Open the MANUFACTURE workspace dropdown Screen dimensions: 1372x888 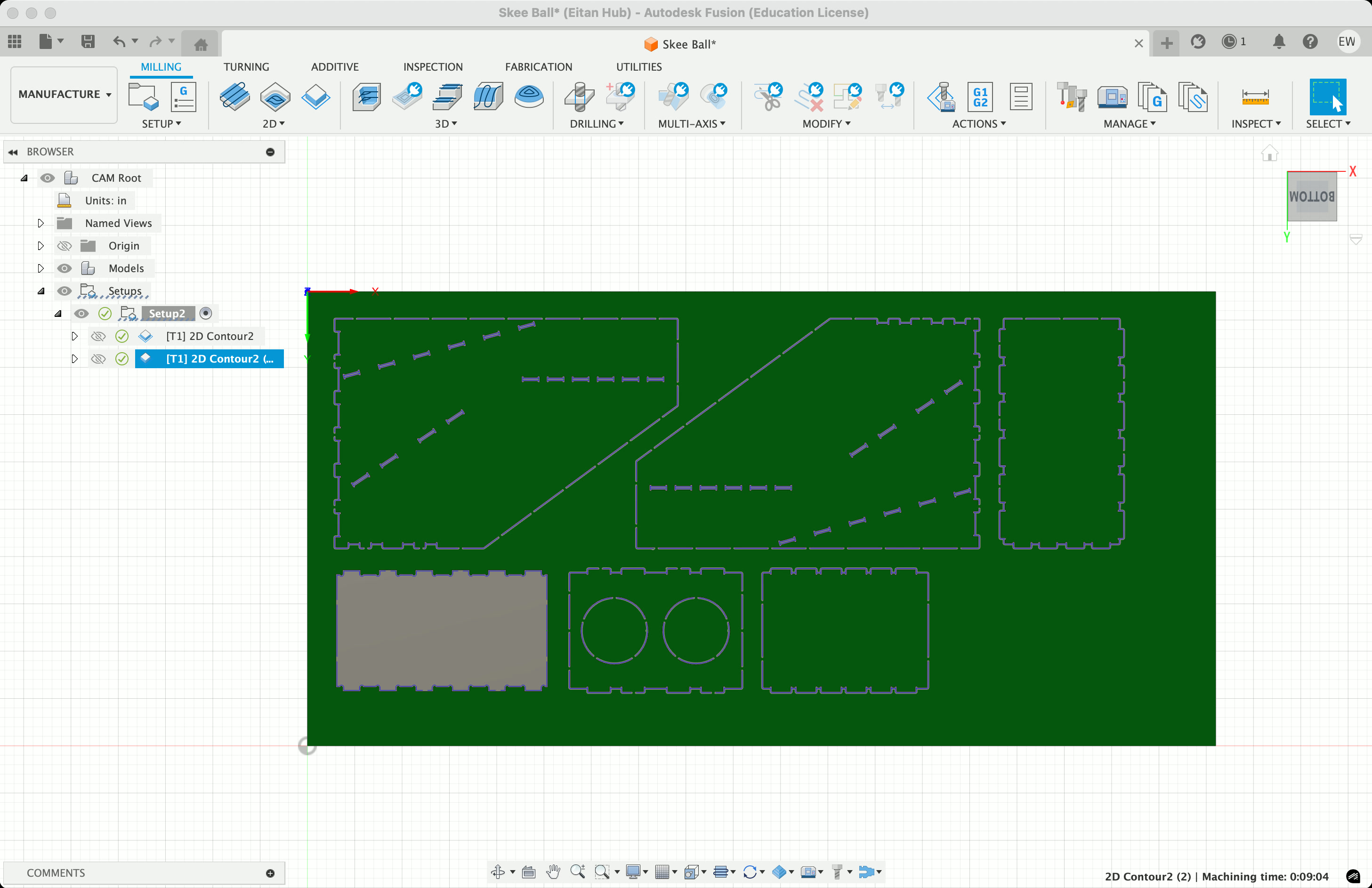[64, 94]
